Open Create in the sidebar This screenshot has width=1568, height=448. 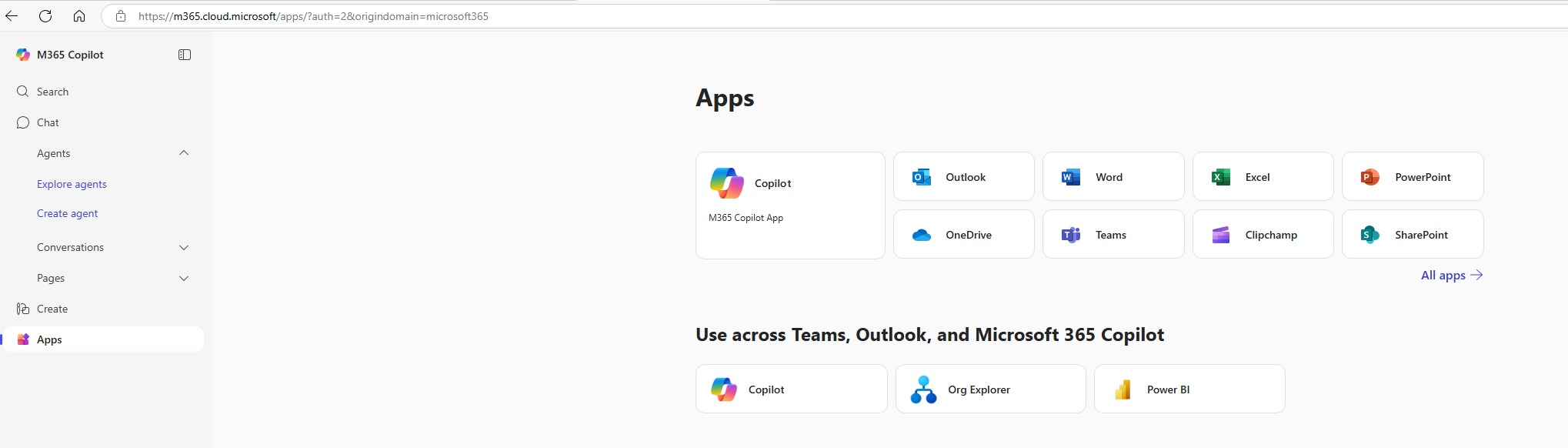[x=104, y=309]
